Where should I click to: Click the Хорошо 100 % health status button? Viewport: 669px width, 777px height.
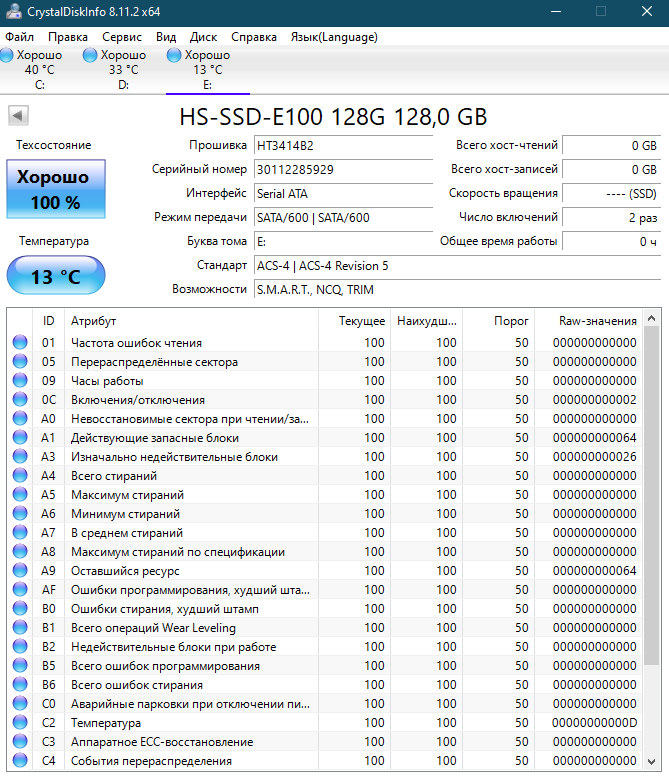coord(56,189)
